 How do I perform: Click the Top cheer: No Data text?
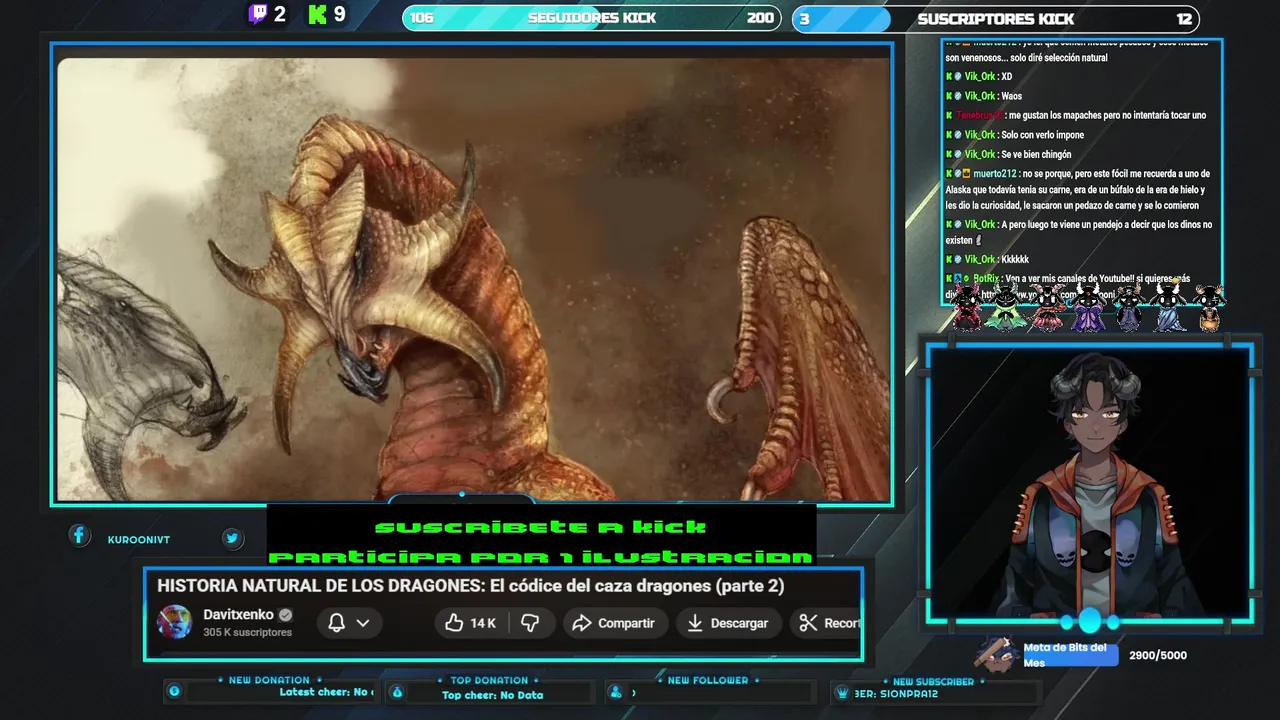(492, 695)
